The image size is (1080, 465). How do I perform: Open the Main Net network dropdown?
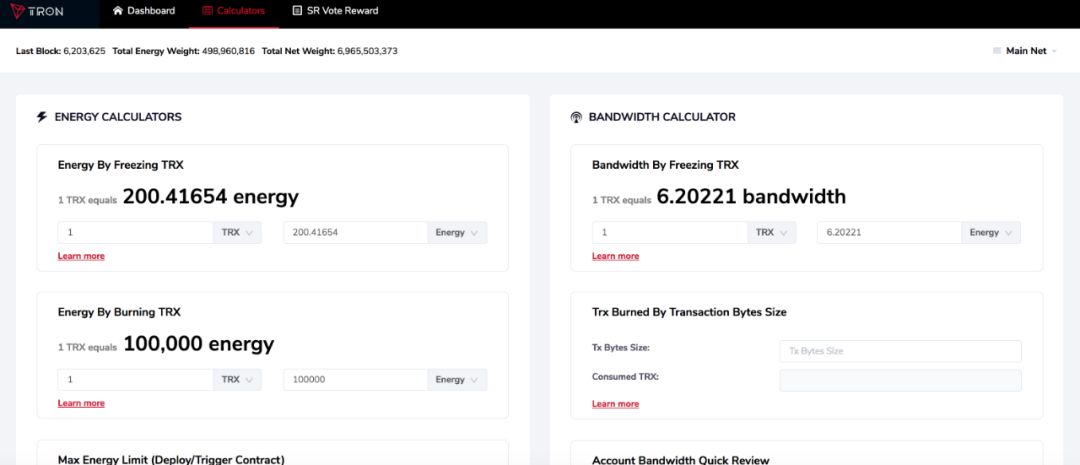click(x=1025, y=51)
